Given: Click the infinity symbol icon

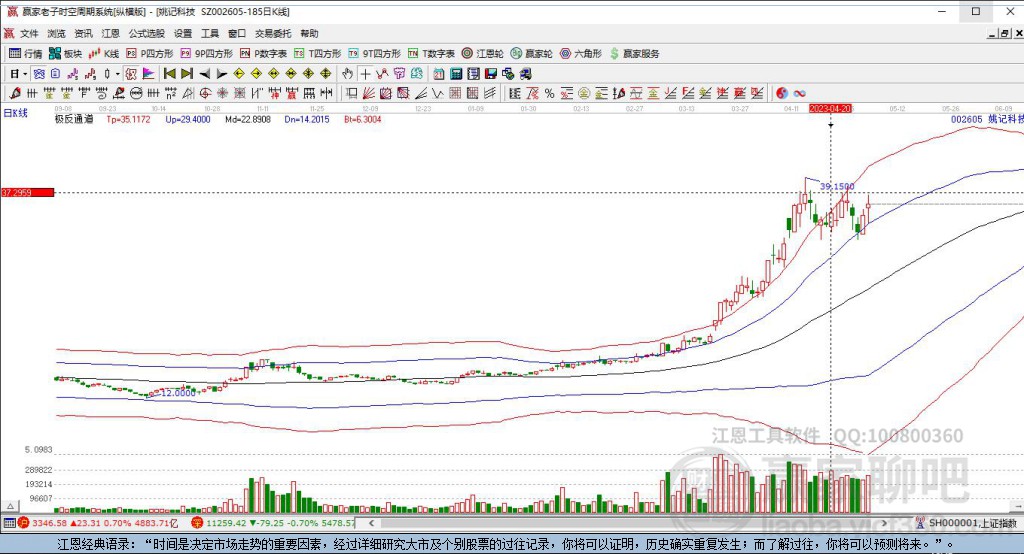Looking at the screenshot, I should tap(800, 93).
